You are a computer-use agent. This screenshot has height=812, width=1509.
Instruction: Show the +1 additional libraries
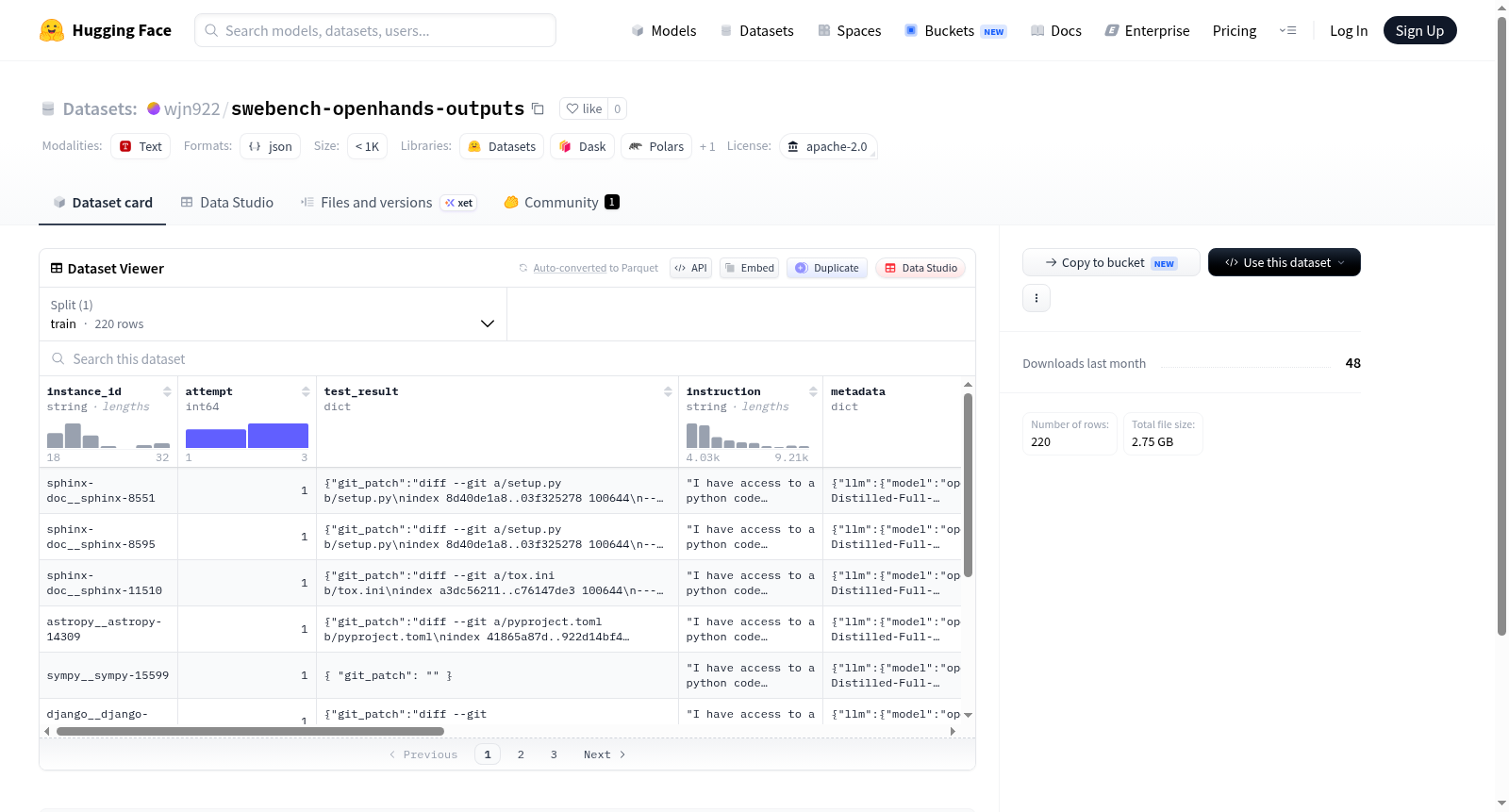[x=707, y=146]
